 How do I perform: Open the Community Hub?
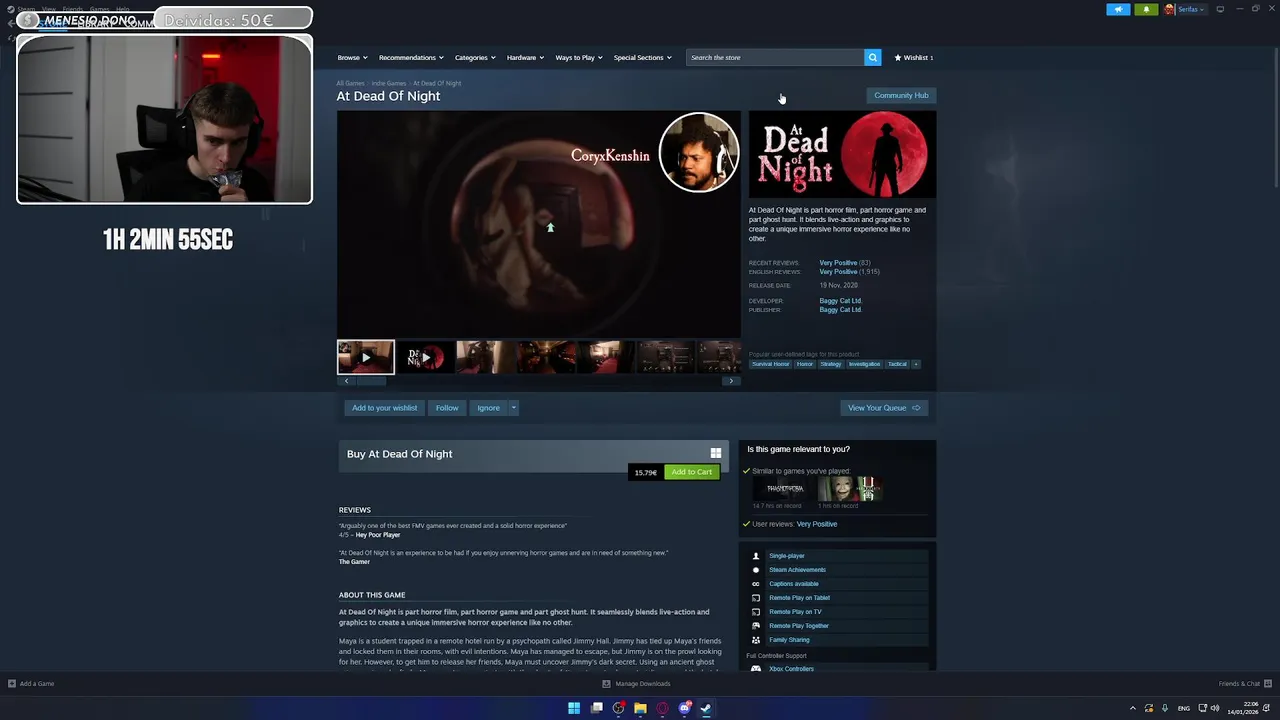[x=901, y=95]
